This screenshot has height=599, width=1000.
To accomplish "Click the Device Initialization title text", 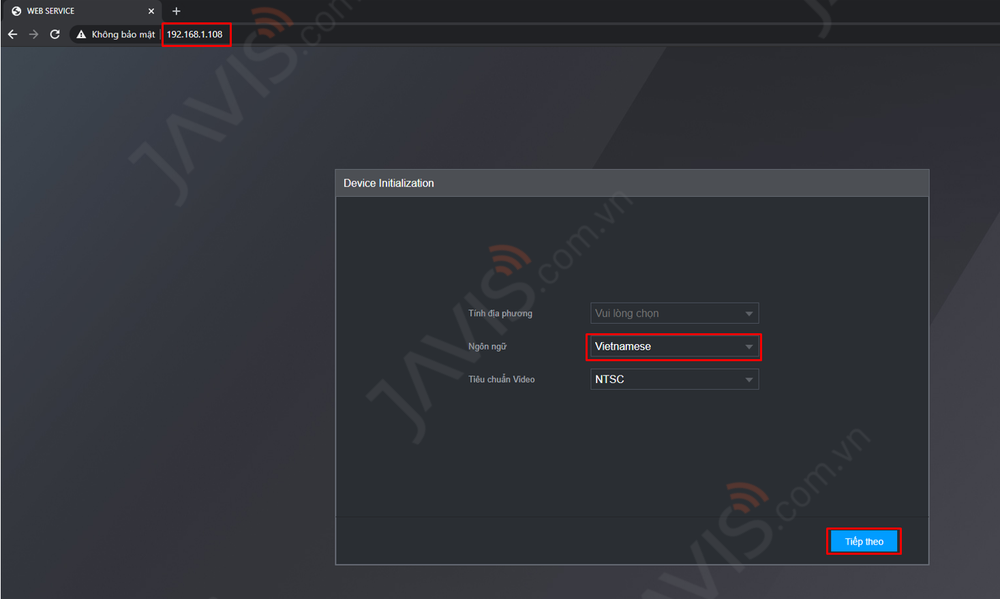I will 388,183.
